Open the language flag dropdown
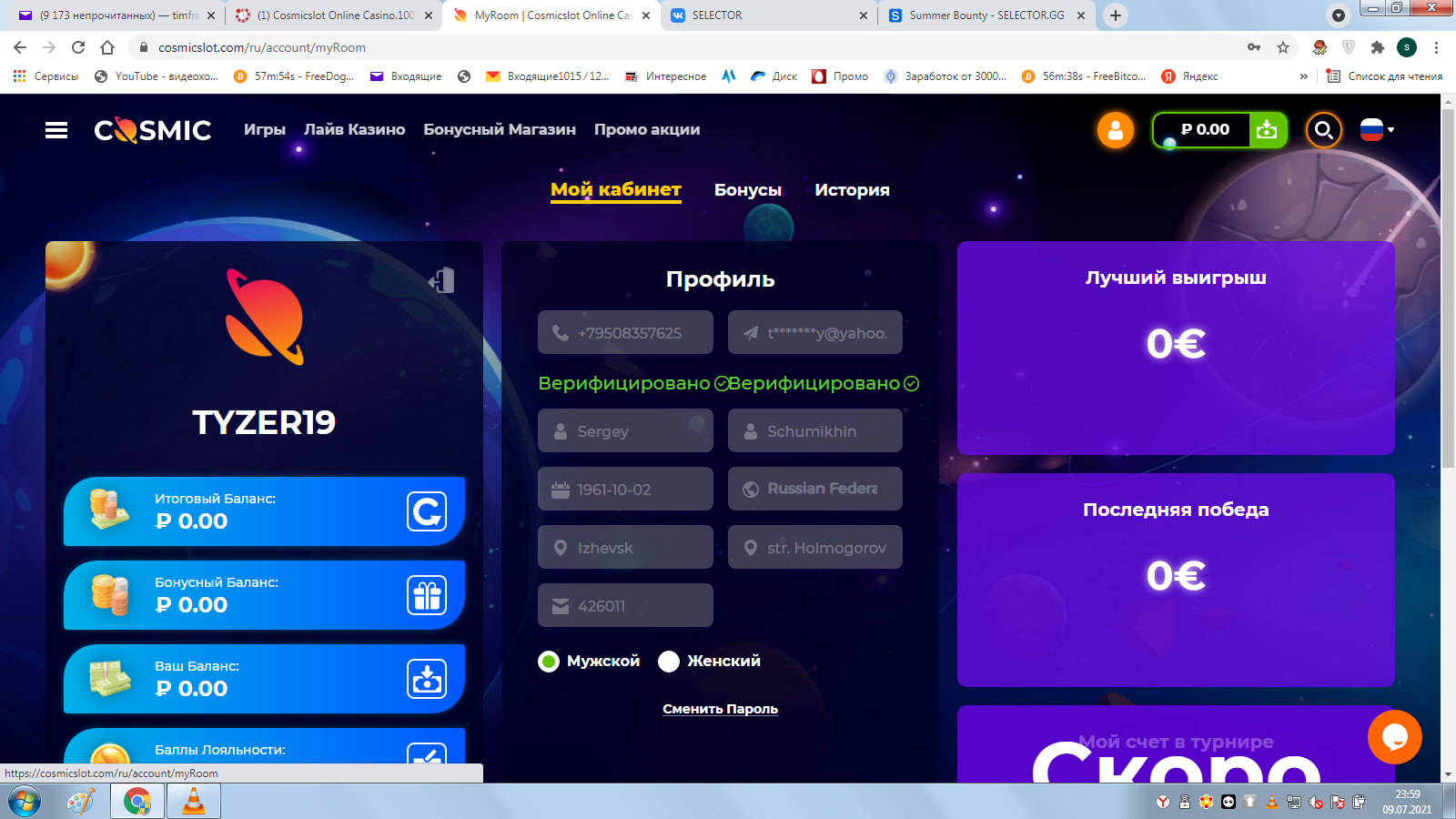 click(x=1377, y=130)
